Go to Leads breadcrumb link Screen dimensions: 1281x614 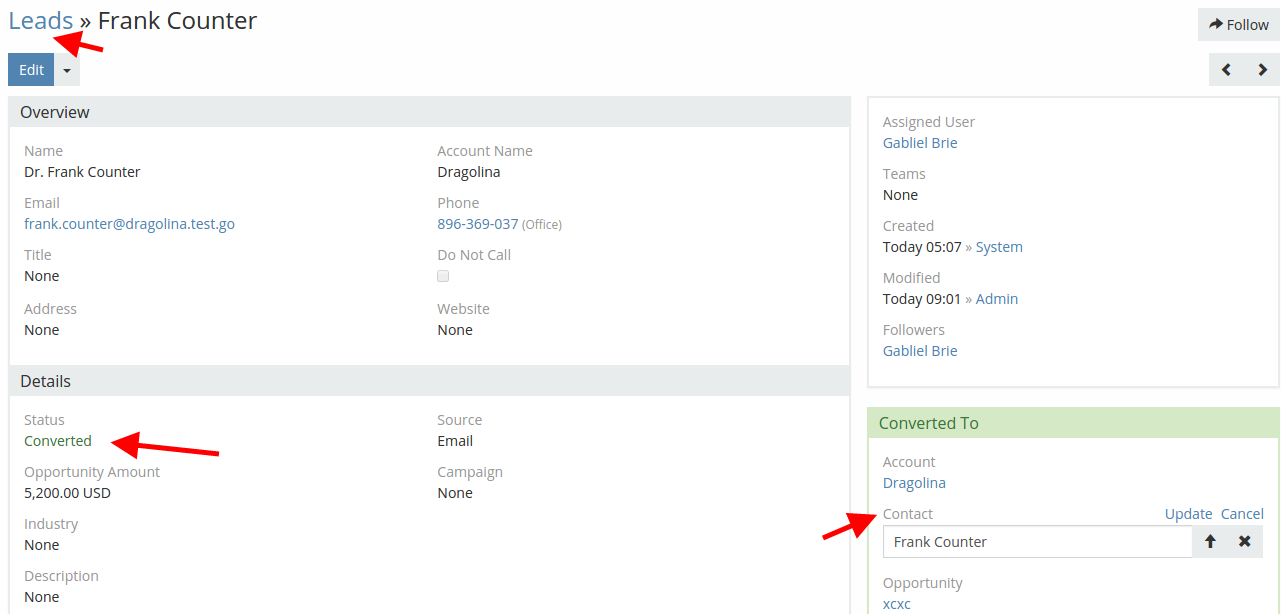tap(41, 21)
